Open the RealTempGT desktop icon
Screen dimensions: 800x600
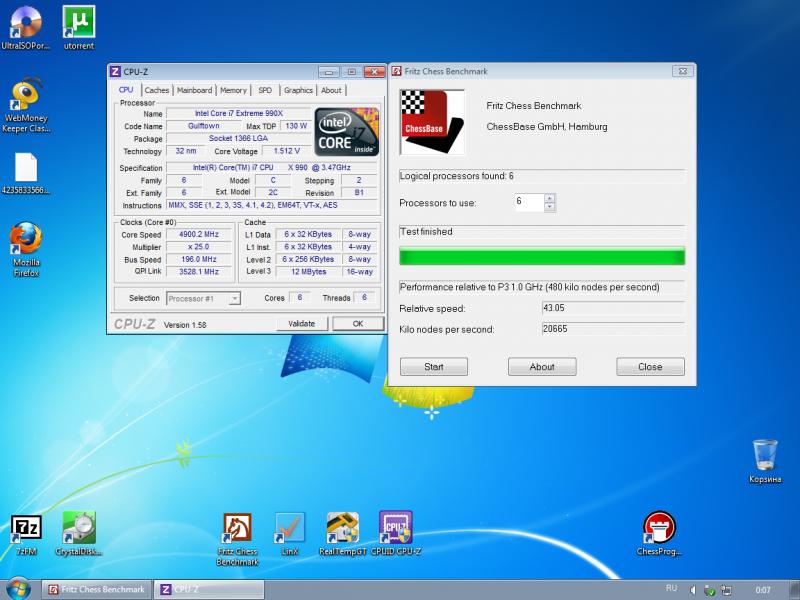point(343,529)
